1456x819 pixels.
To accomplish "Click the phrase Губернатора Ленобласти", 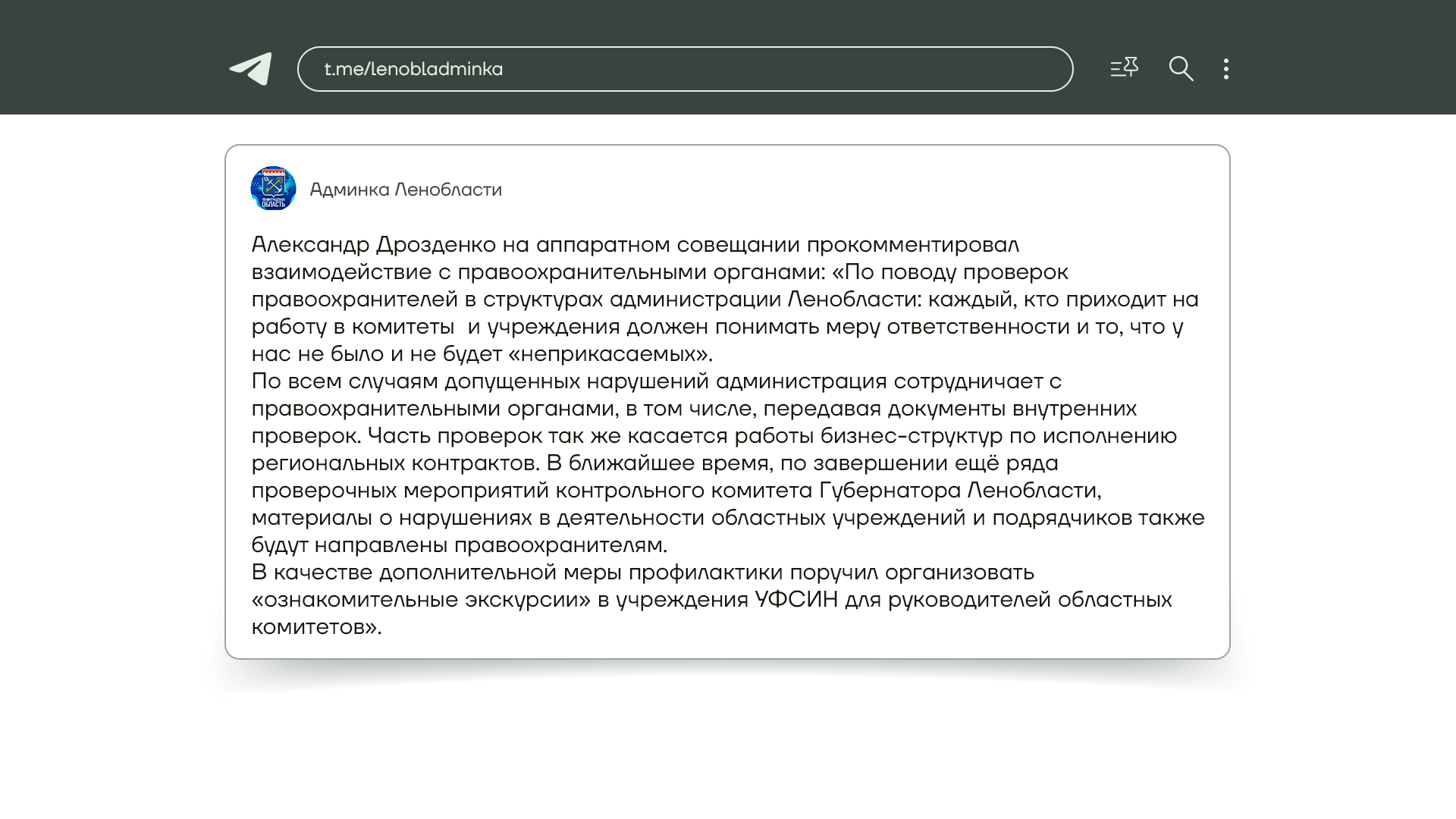I will [959, 491].
